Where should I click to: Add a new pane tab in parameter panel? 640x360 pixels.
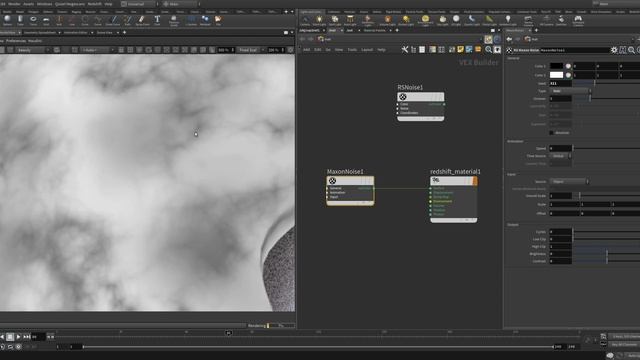[x=536, y=30]
